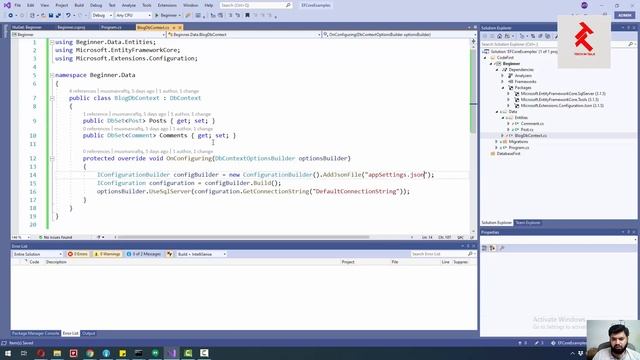Screen dimensions: 640x360
Task: Select Program.cs in Solution Explorer tree
Action: tap(519, 148)
